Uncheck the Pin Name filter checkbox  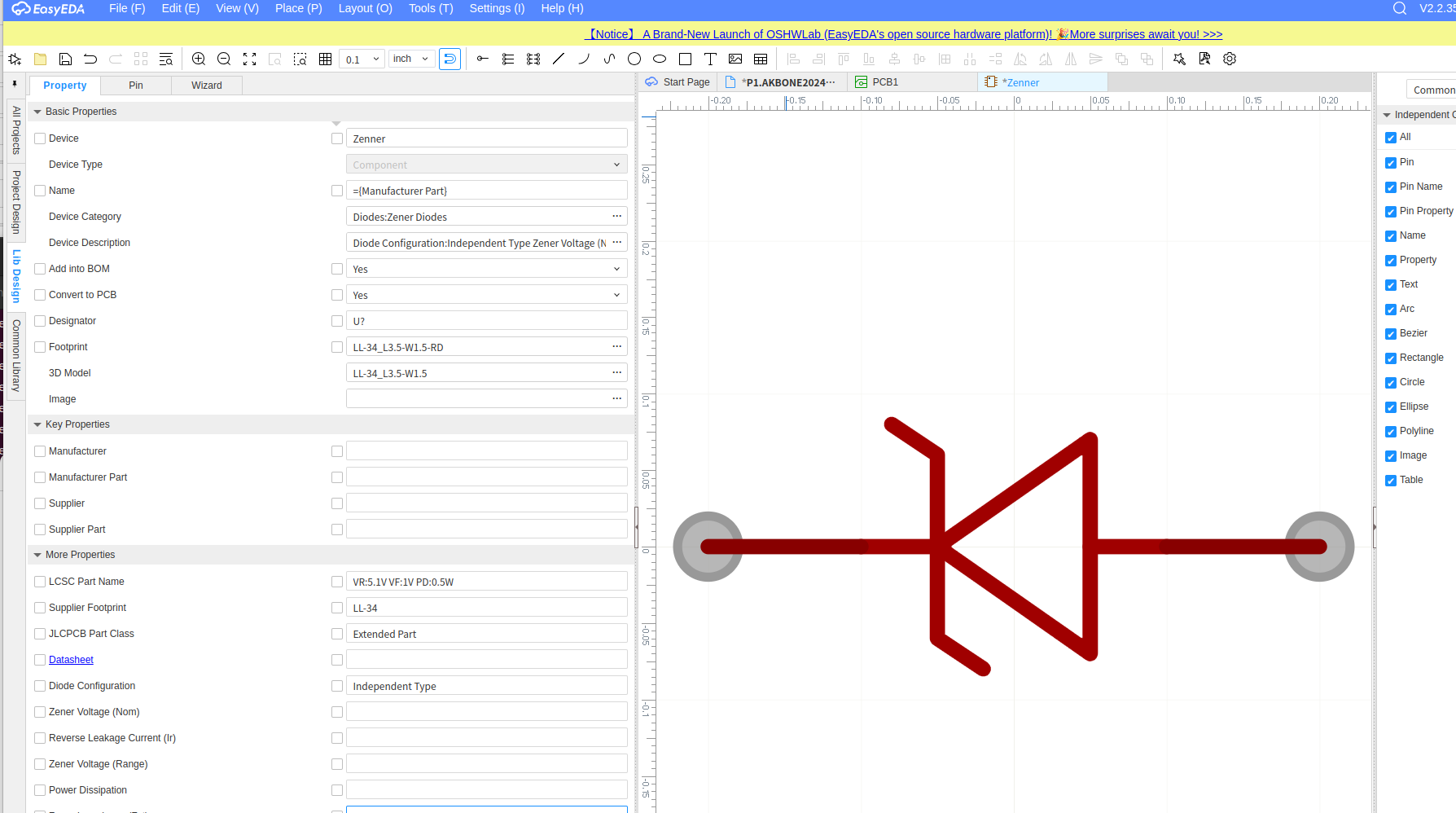coord(1391,187)
